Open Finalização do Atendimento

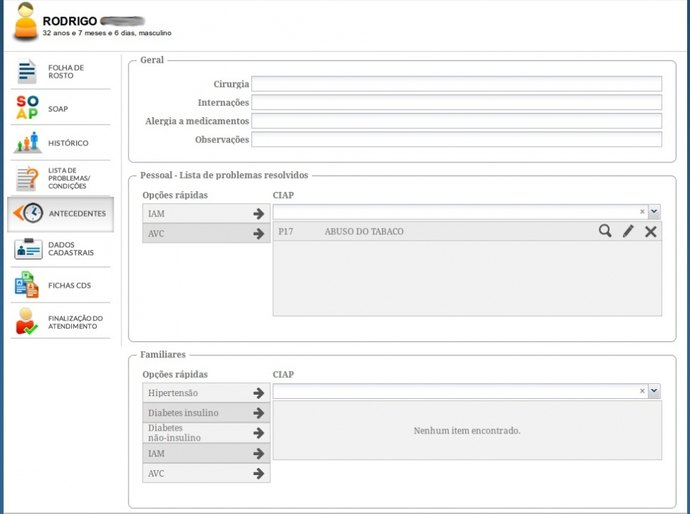point(60,322)
